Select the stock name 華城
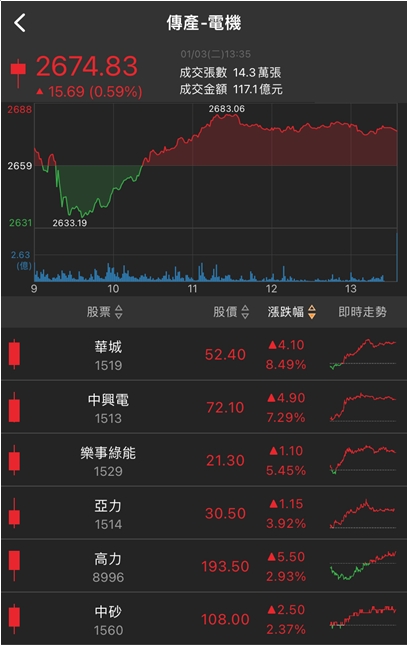Screen dimensions: 407x645 pyautogui.click(x=108, y=347)
